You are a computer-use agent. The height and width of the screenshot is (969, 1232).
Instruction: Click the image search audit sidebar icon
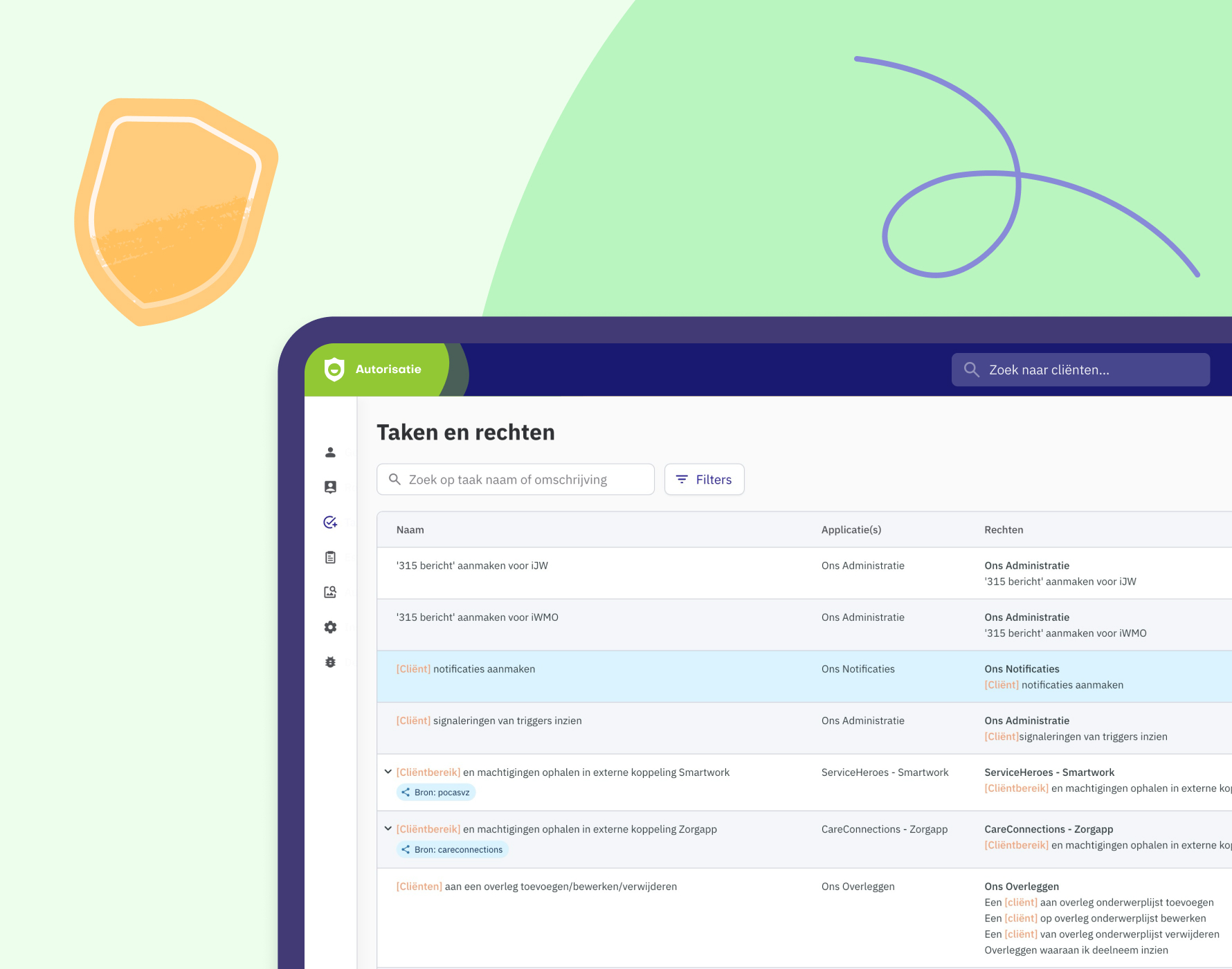coord(330,592)
